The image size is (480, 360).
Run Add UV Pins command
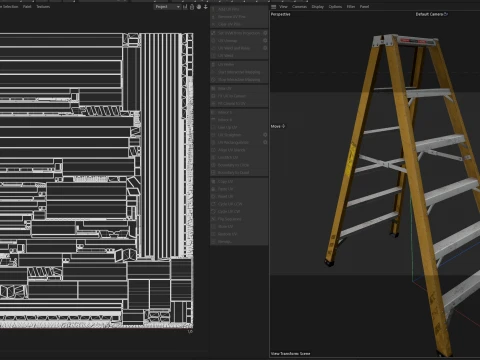[x=239, y=9]
